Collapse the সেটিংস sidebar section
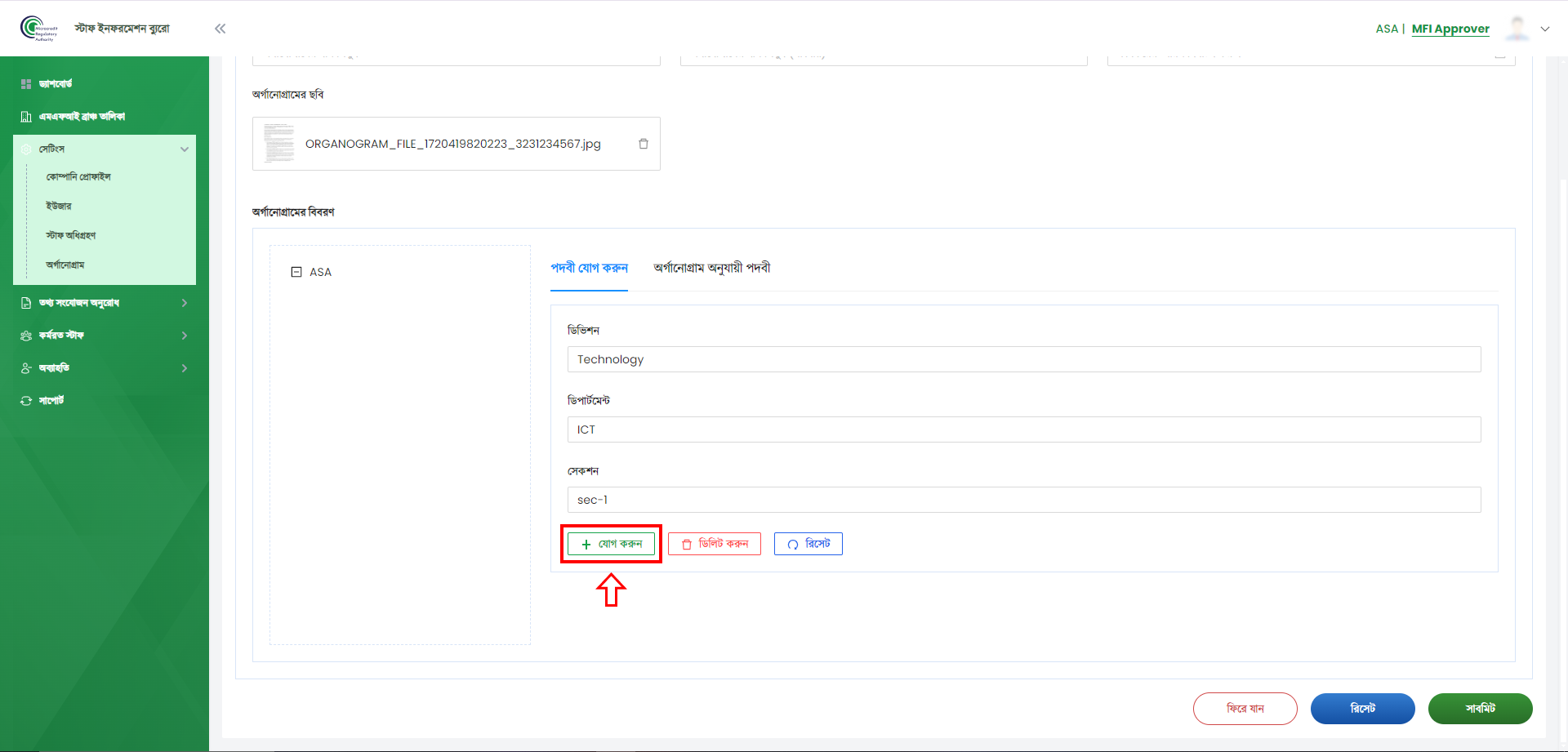Screen dimensions: 1568x752 coord(105,149)
